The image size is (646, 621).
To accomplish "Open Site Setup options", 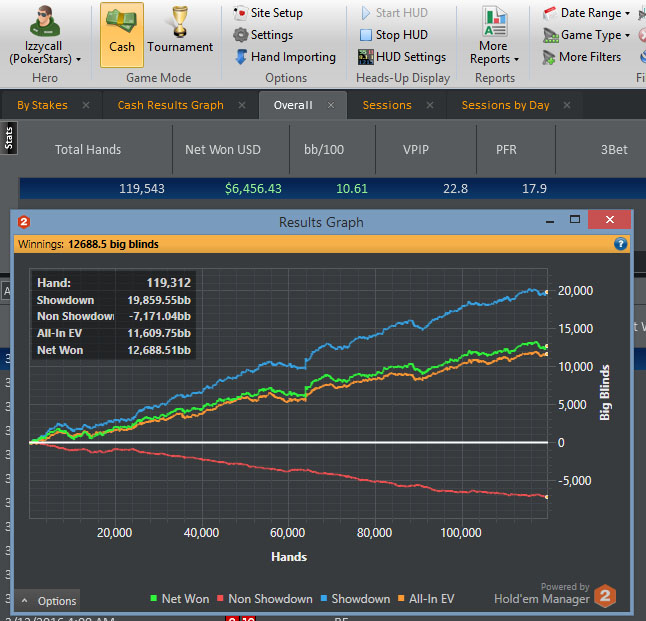I will (x=268, y=13).
